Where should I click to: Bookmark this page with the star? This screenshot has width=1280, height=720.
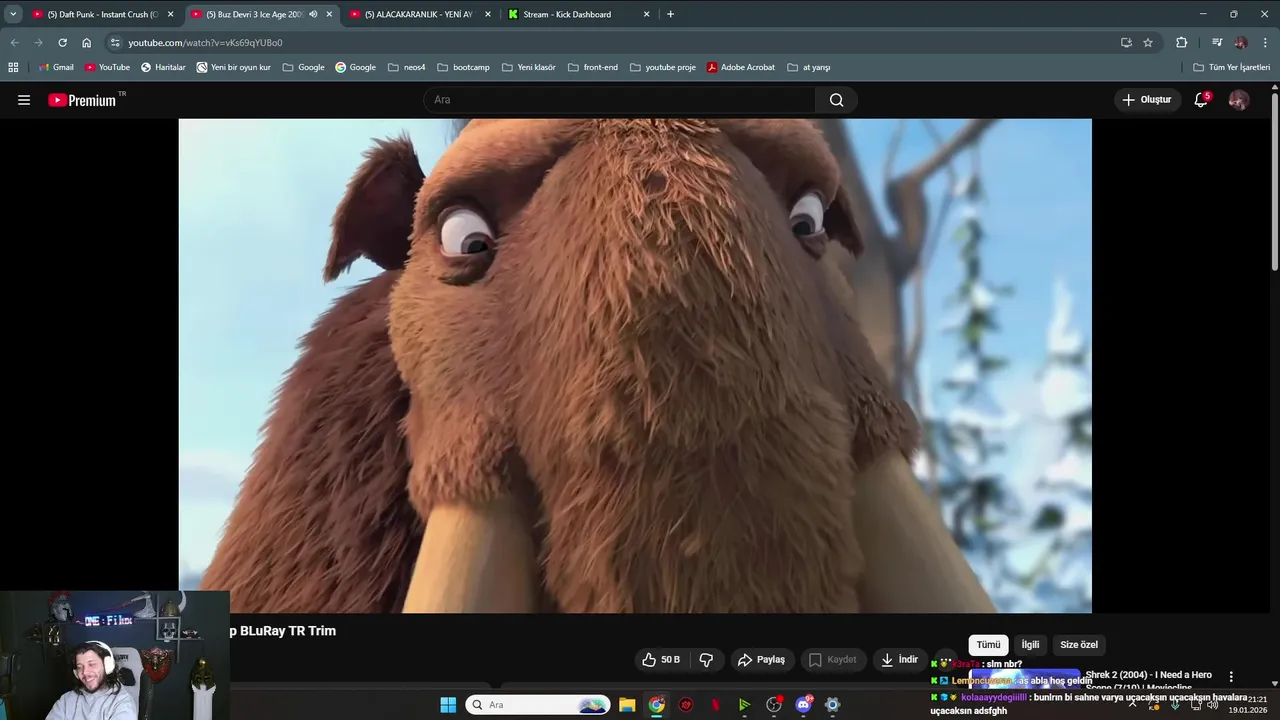[x=1148, y=43]
